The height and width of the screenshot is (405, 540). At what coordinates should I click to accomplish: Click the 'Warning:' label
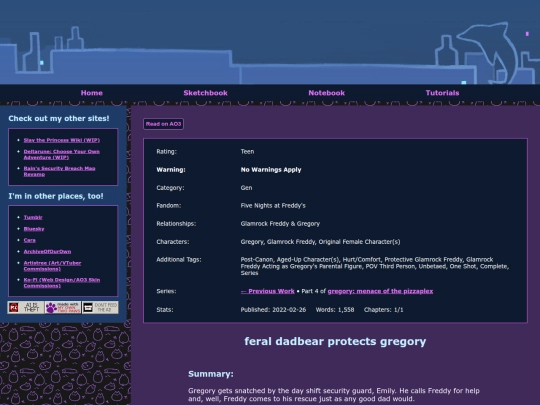tap(171, 170)
